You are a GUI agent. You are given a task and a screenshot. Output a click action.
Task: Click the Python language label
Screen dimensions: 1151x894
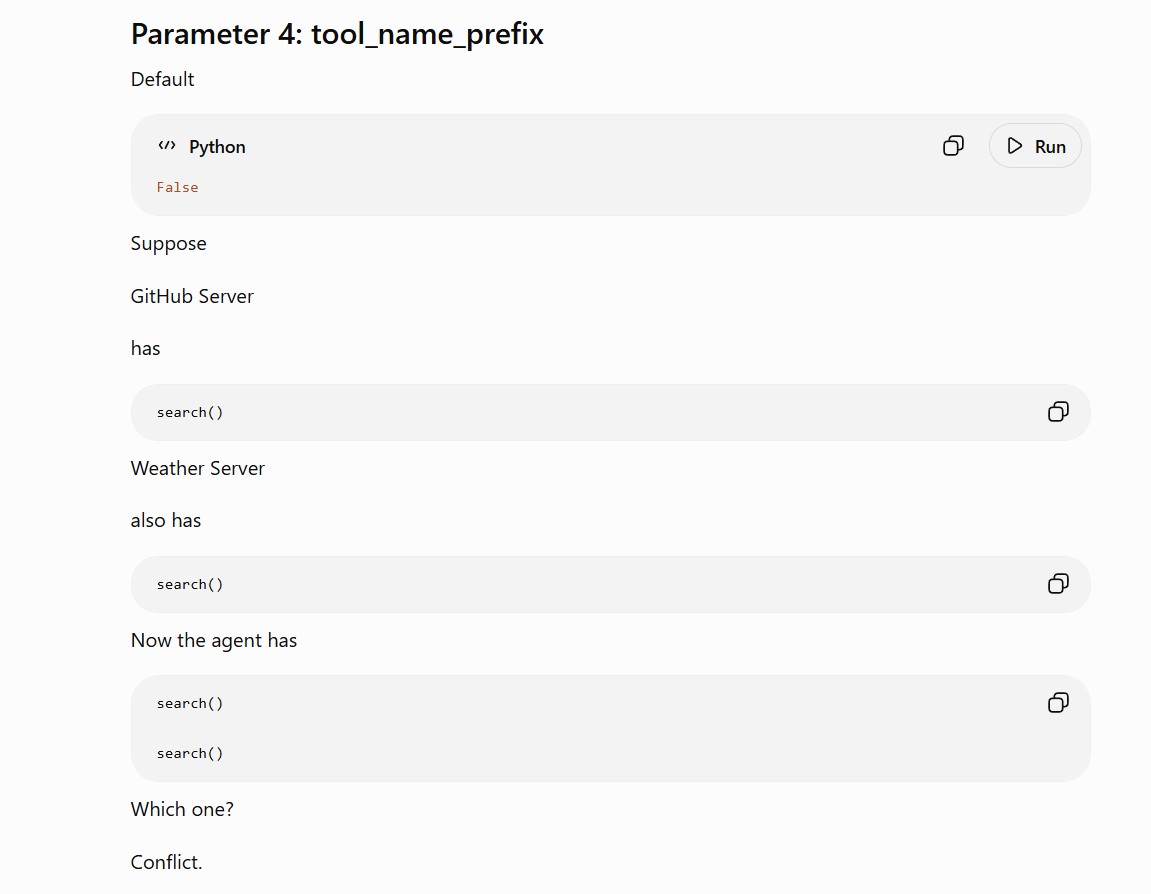(x=217, y=147)
